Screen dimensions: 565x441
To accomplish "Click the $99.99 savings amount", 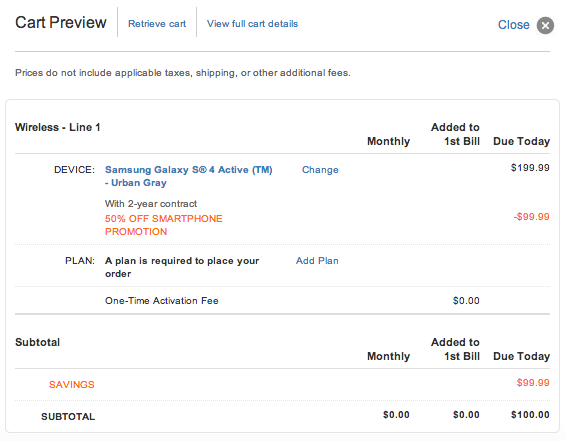I will (x=533, y=383).
